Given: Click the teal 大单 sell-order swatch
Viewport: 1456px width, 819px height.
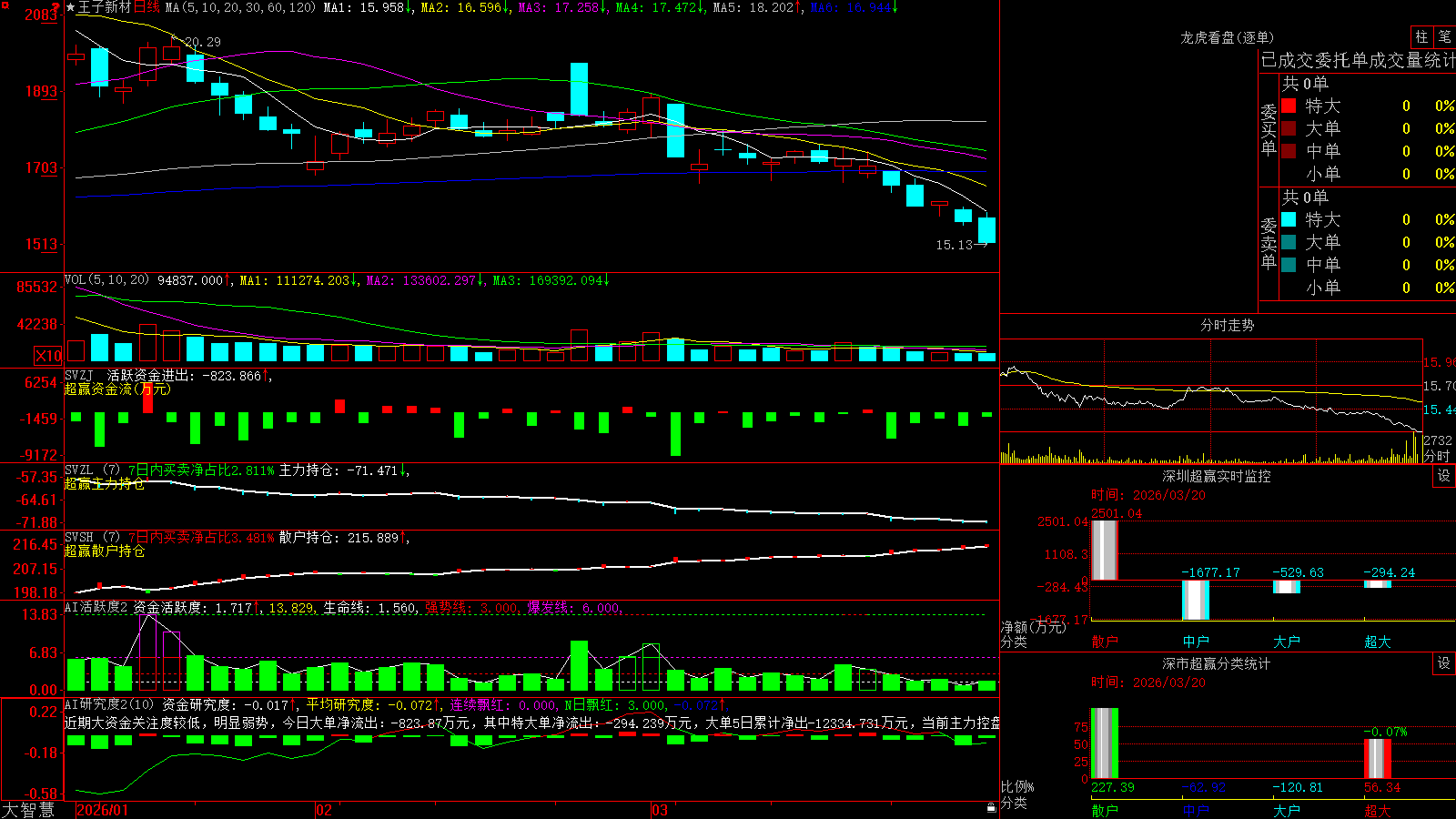Looking at the screenshot, I should 1289,242.
